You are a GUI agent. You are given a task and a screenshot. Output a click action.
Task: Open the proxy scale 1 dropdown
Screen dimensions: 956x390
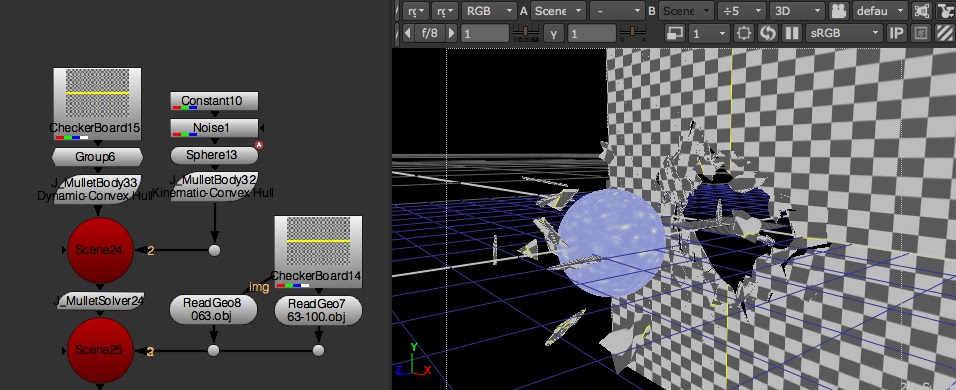pos(709,33)
